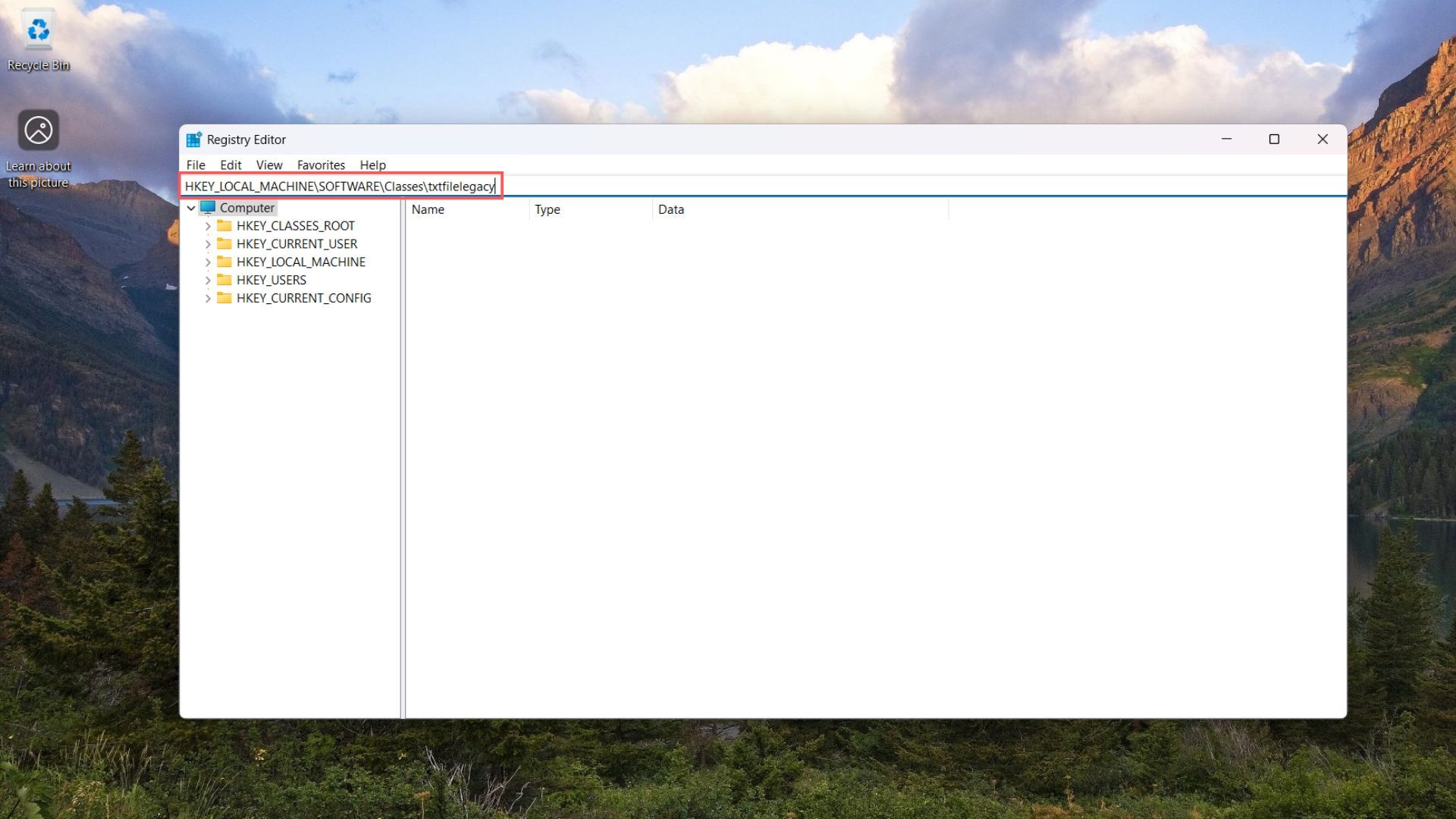This screenshot has width=1456, height=819.
Task: Click the HKEY_CURRENT_CONFIG folder icon
Action: point(224,298)
